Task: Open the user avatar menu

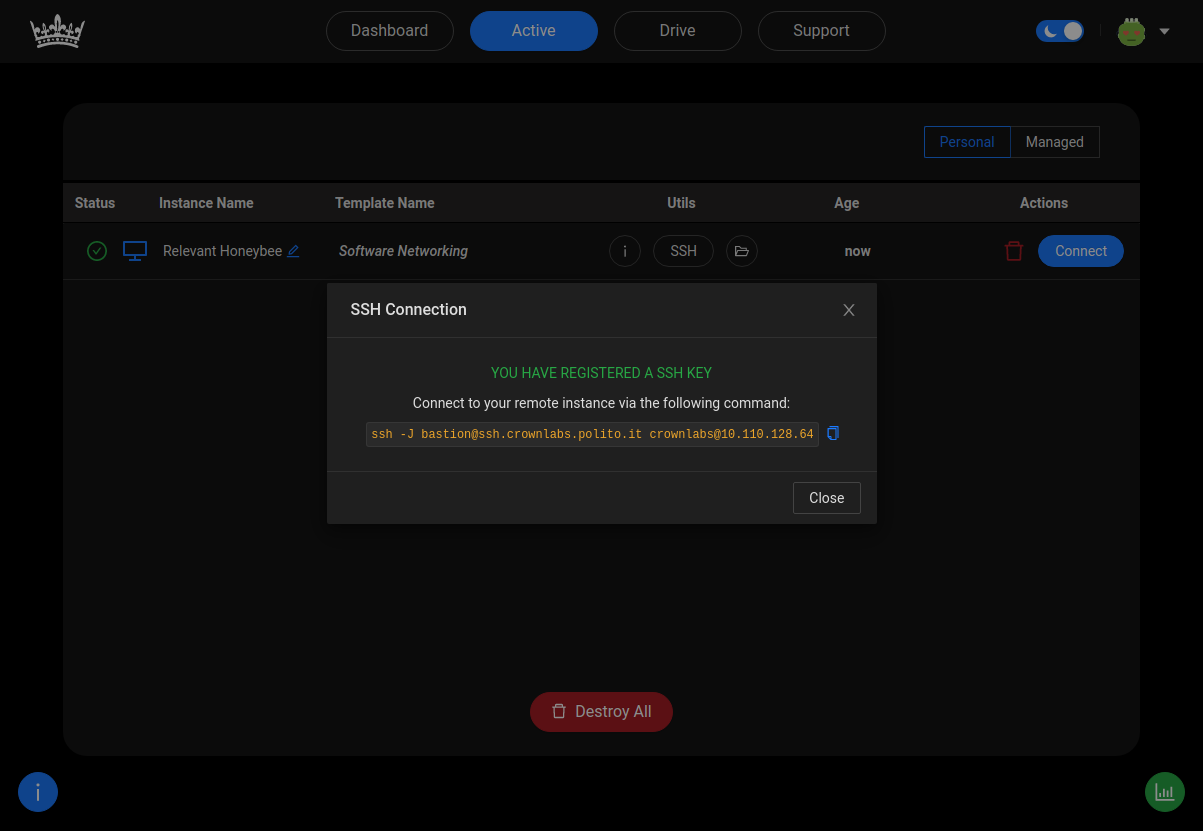Action: 1131,32
